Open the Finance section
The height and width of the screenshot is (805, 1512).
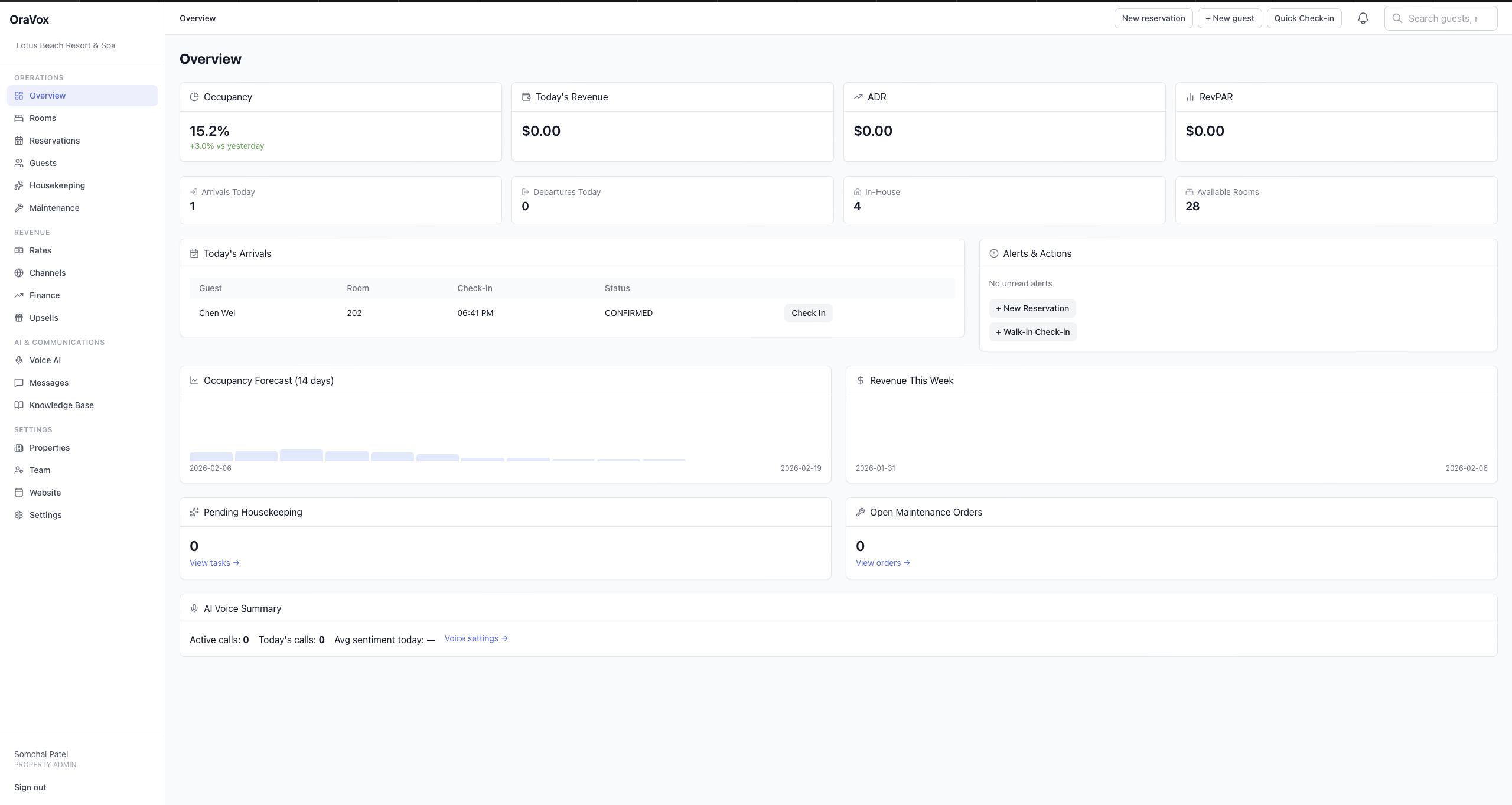(x=44, y=295)
